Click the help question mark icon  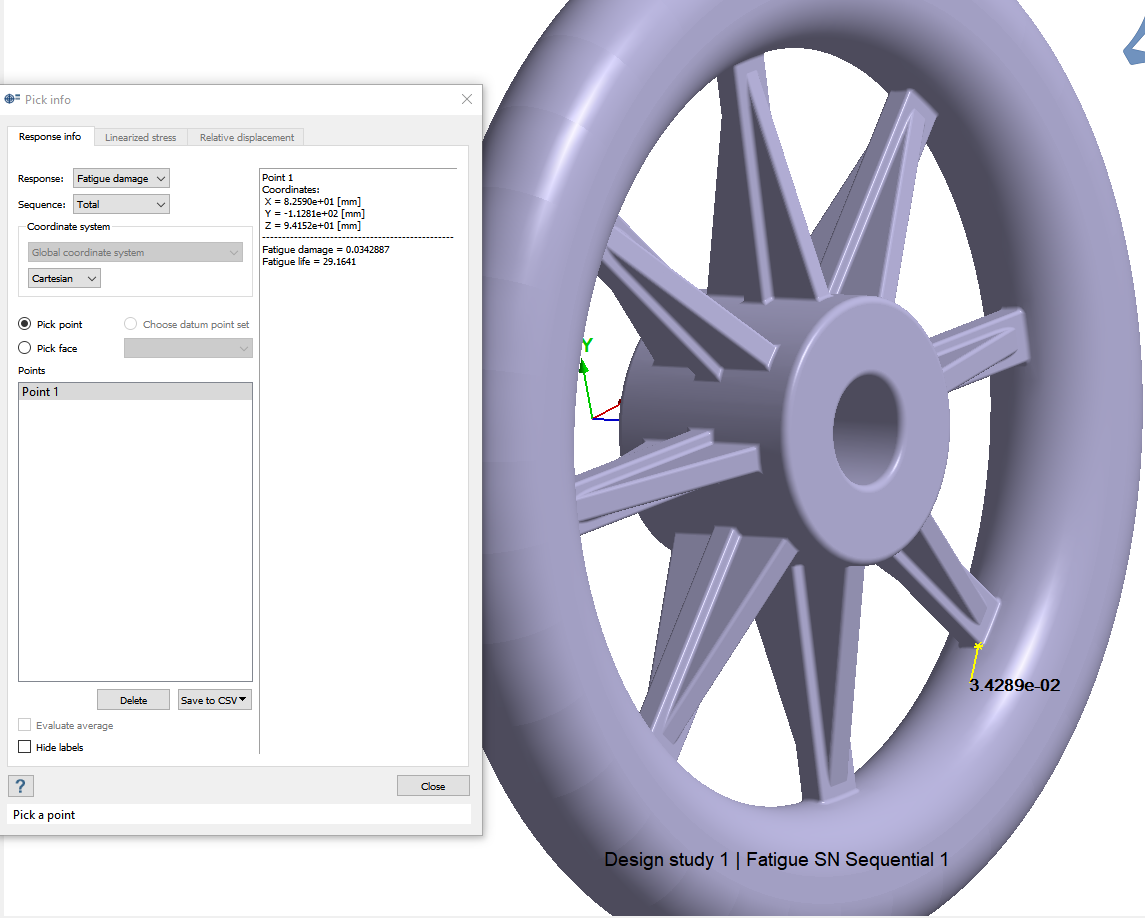coord(21,786)
